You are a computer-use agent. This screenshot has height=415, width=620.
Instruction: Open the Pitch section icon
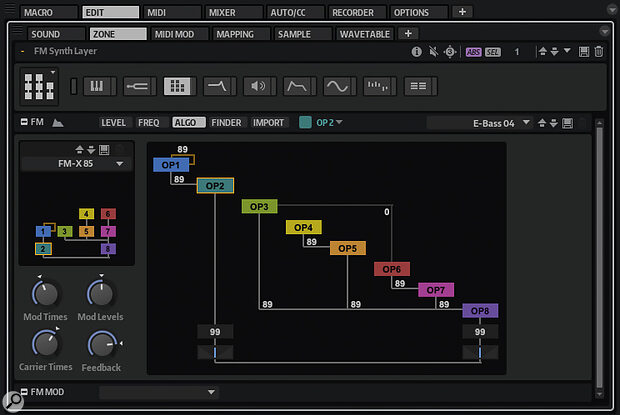tap(137, 86)
